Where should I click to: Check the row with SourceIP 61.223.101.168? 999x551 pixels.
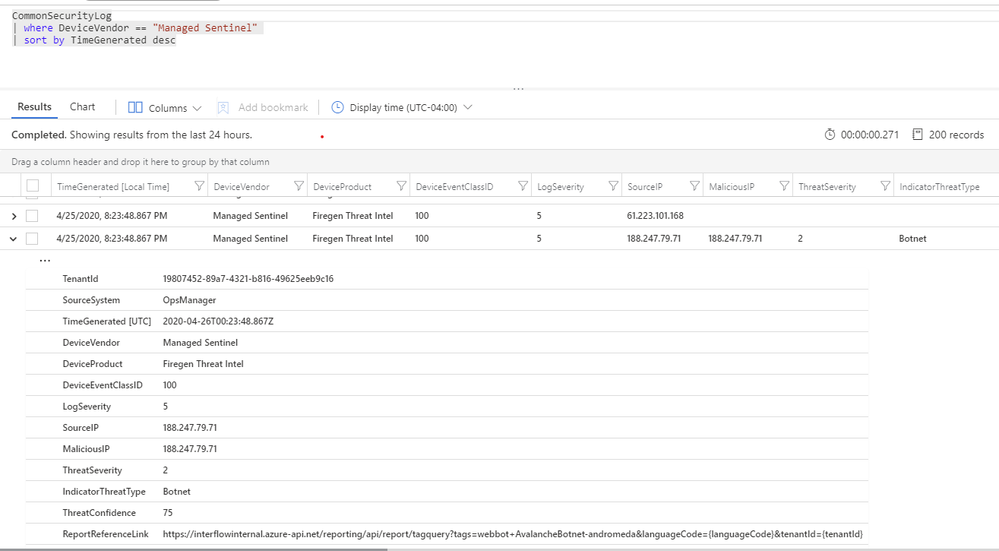(x=32, y=216)
